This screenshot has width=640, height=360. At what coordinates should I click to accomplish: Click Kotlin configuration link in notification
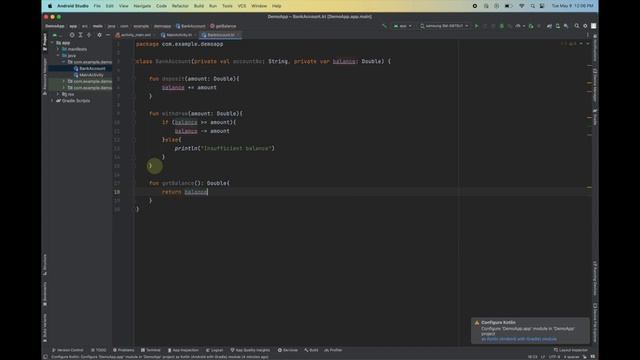click(518, 339)
